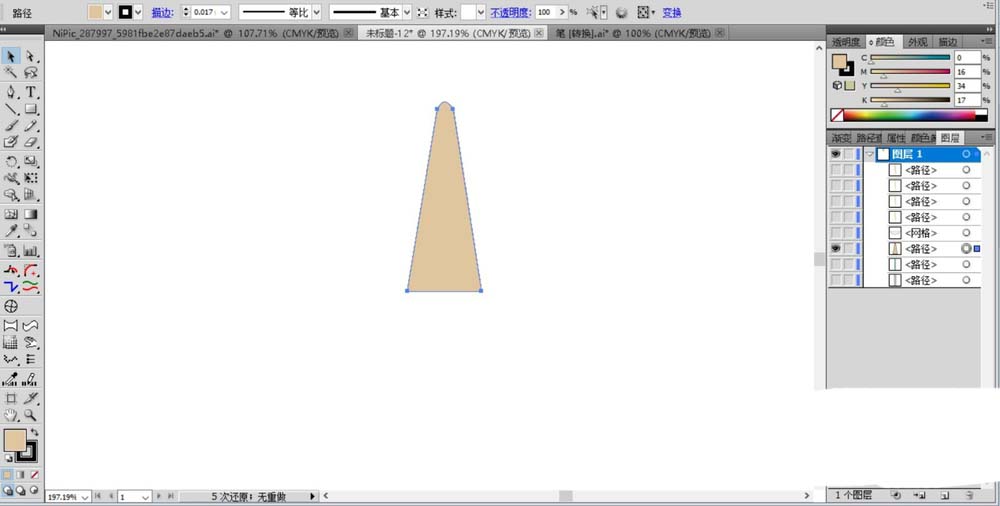Image resolution: width=1000 pixels, height=506 pixels.
Task: Open fill color dropdown in control bar
Action: pyautogui.click(x=108, y=12)
